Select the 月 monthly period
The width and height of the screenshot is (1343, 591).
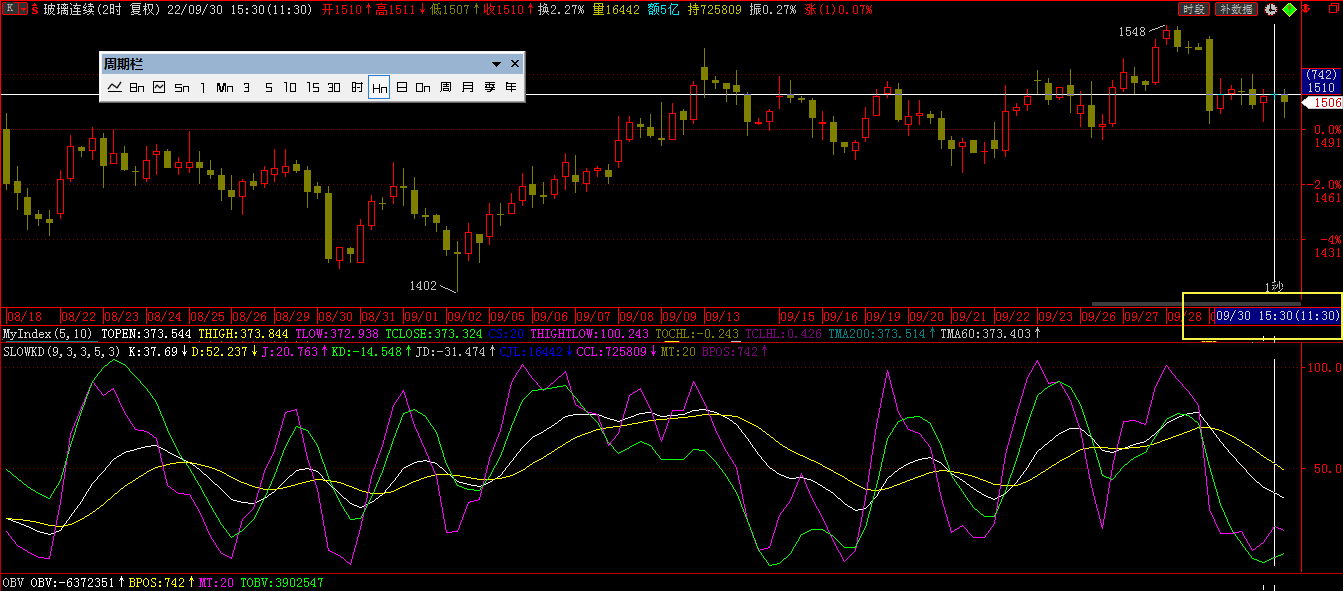(x=467, y=88)
